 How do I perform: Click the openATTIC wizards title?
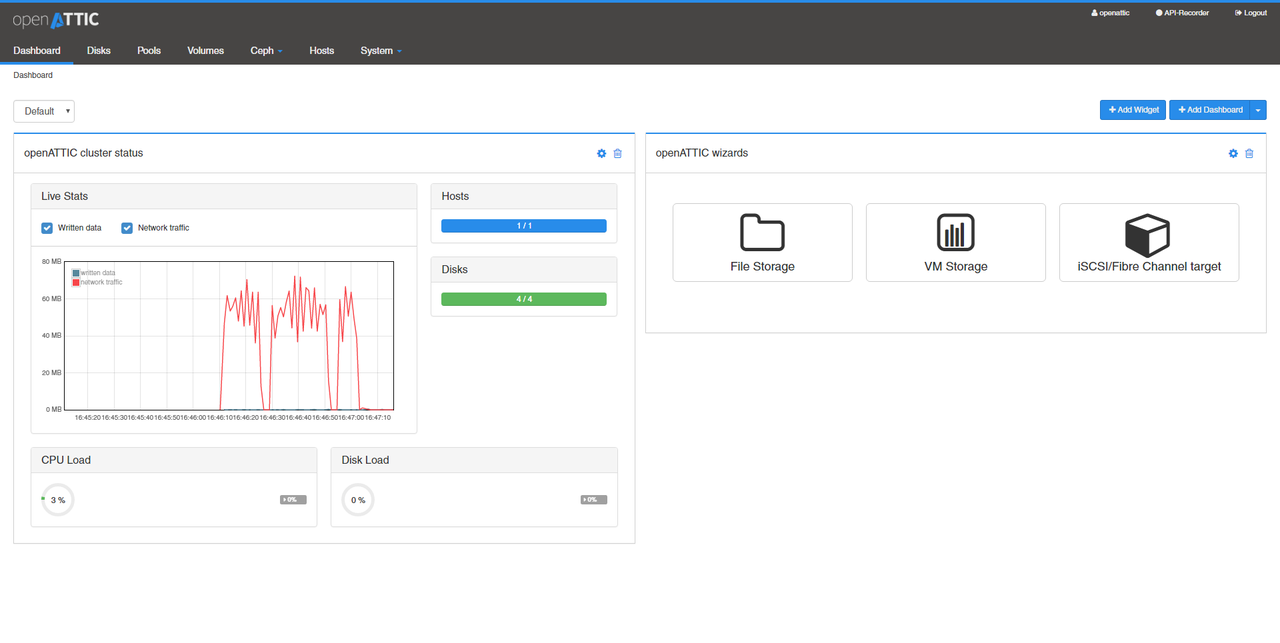(702, 153)
